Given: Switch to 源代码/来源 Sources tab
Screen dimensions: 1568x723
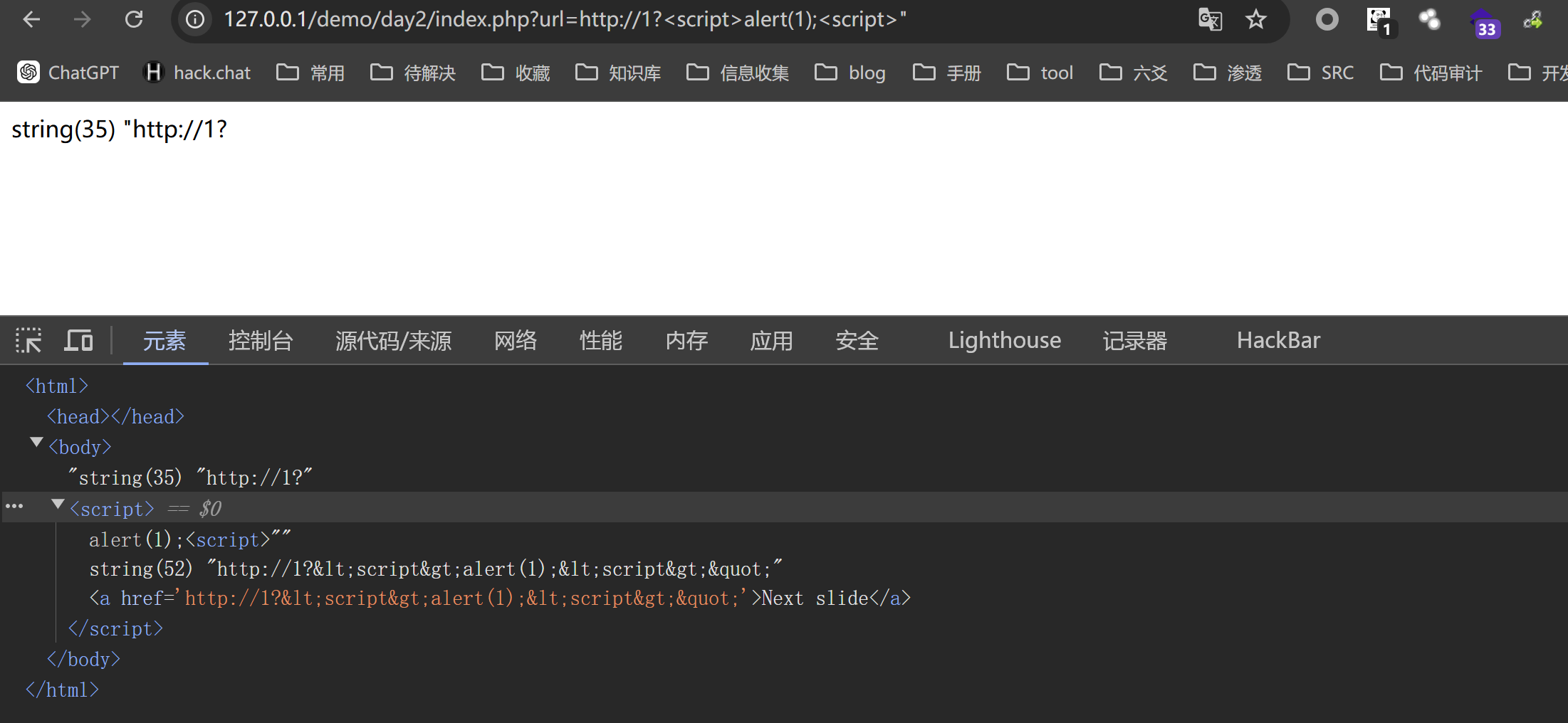Looking at the screenshot, I should pos(394,340).
